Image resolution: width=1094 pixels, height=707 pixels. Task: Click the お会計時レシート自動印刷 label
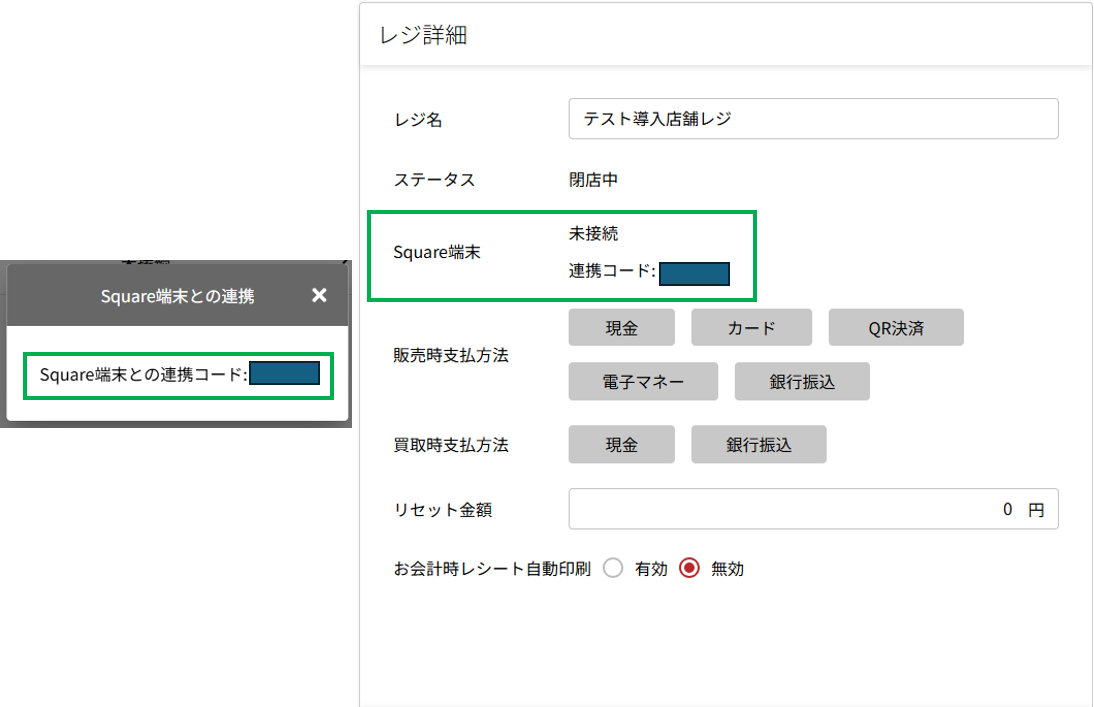[x=492, y=569]
